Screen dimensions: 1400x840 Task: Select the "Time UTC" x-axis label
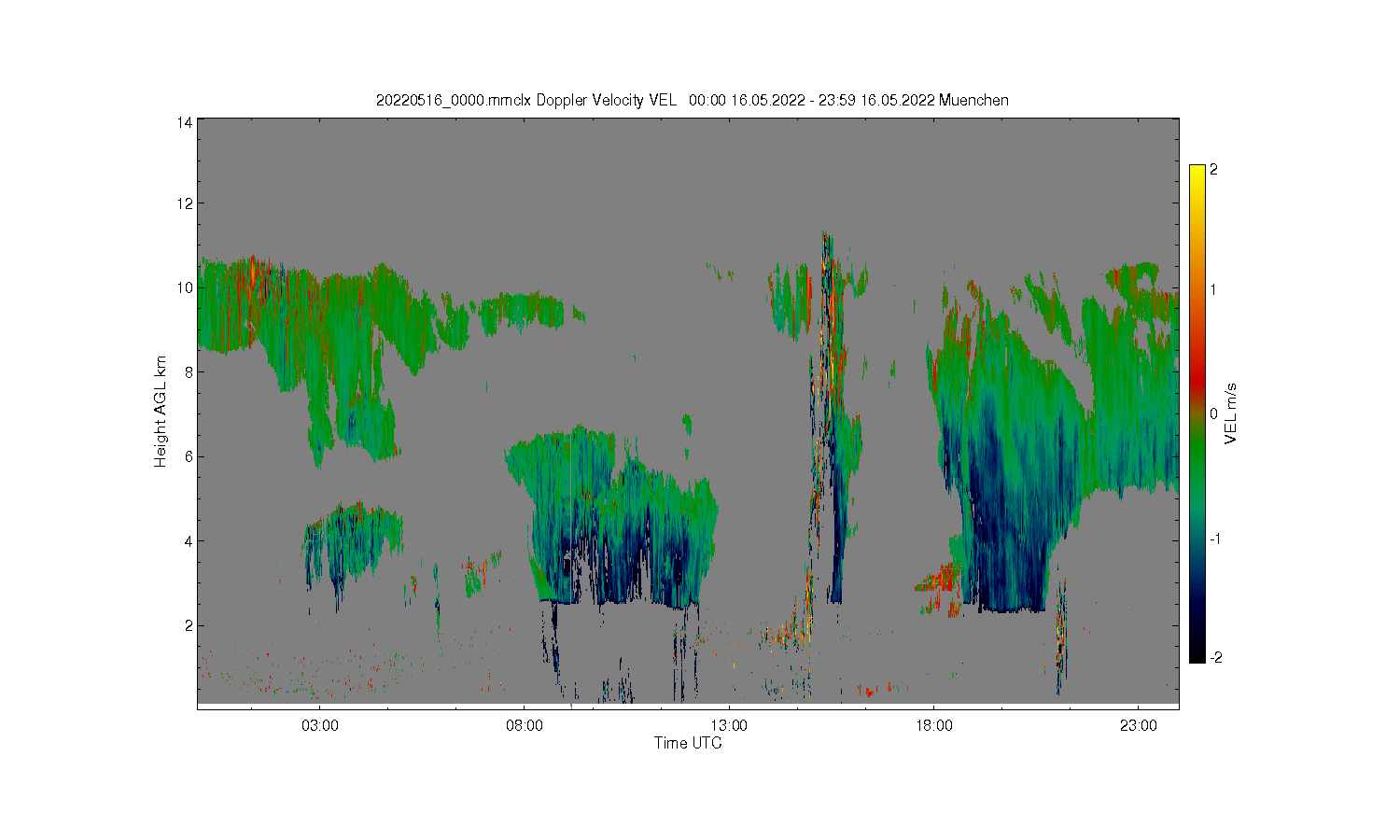(x=688, y=743)
